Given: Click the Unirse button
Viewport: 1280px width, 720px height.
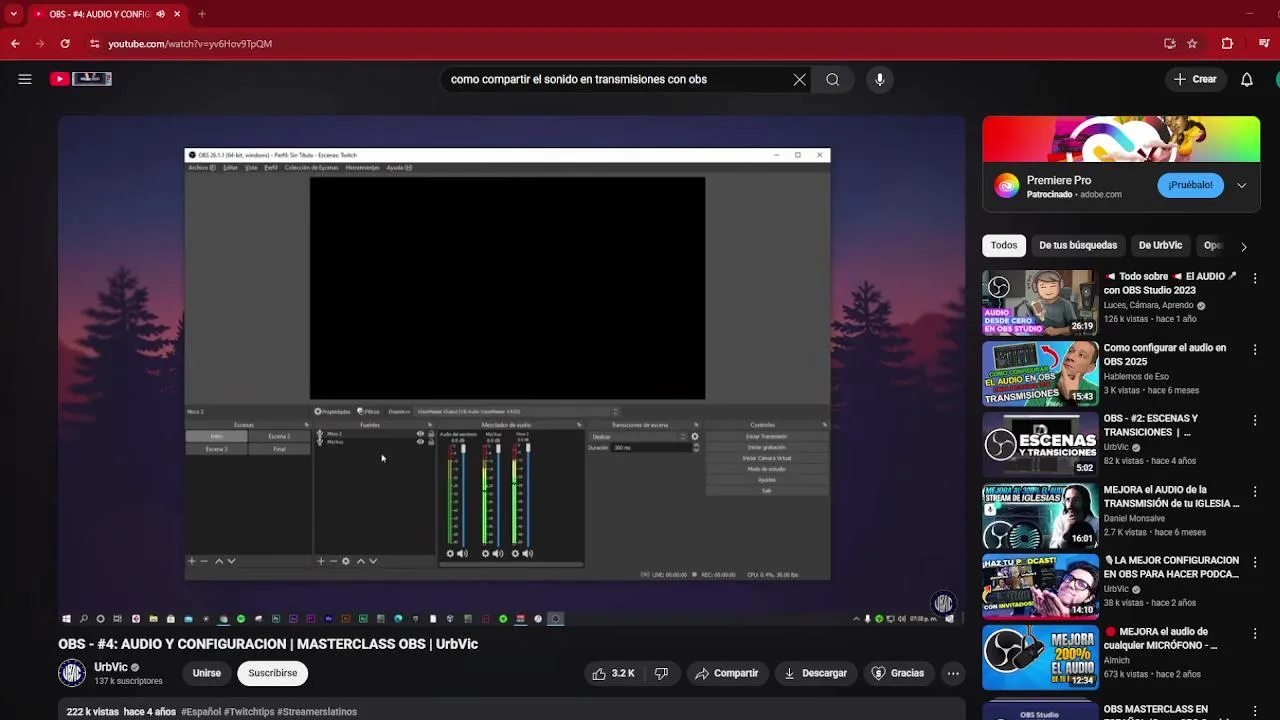Looking at the screenshot, I should pos(207,673).
